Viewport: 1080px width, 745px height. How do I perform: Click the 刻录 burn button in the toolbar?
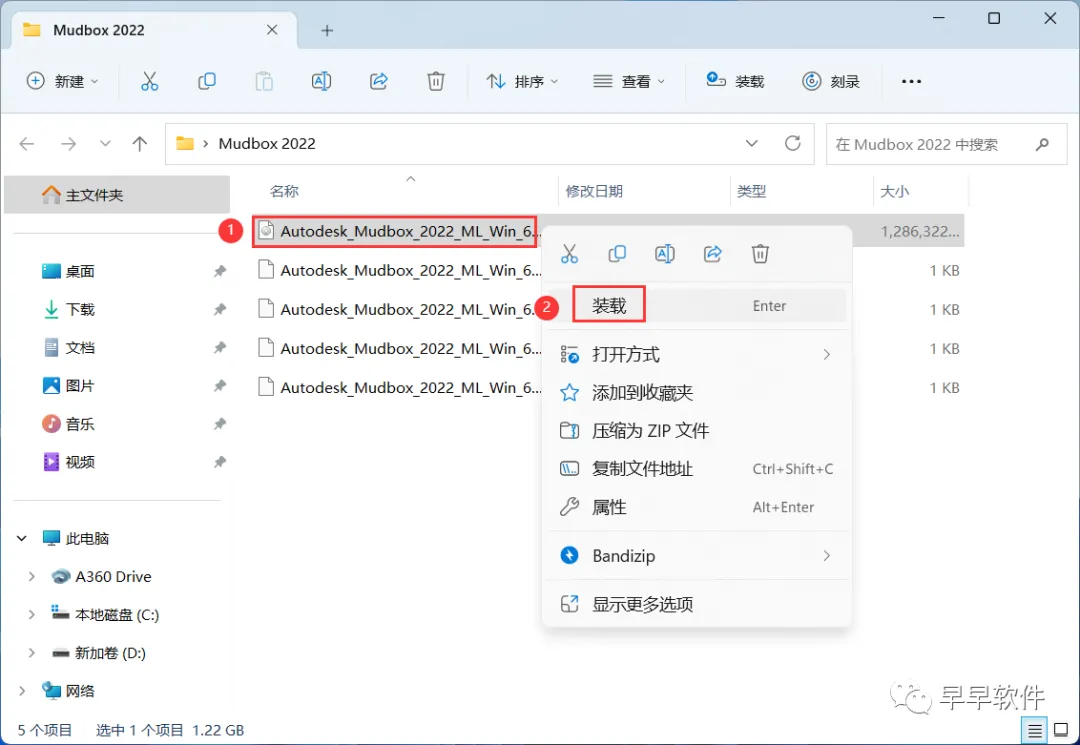(x=831, y=81)
